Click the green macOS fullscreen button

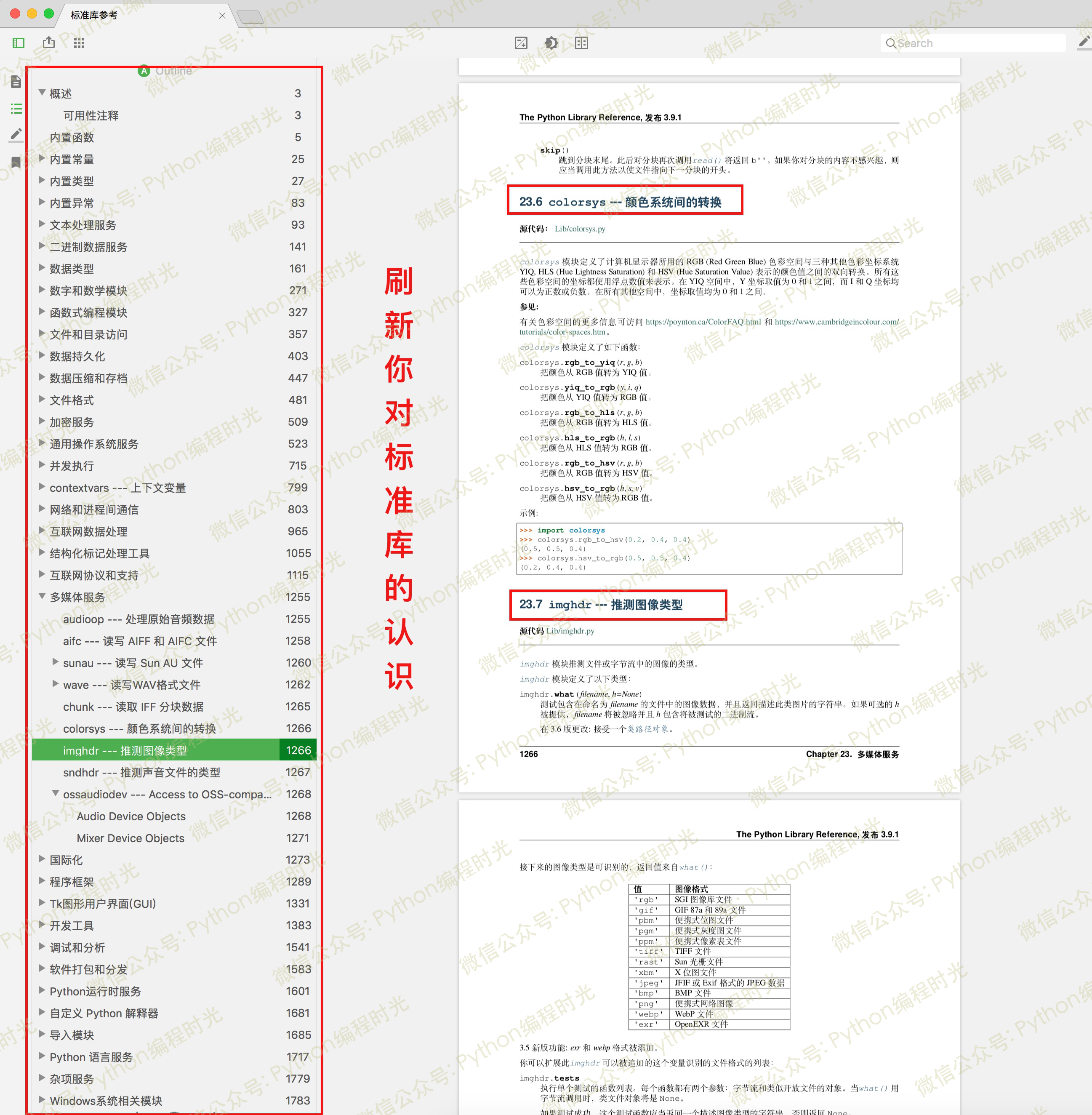click(x=49, y=14)
